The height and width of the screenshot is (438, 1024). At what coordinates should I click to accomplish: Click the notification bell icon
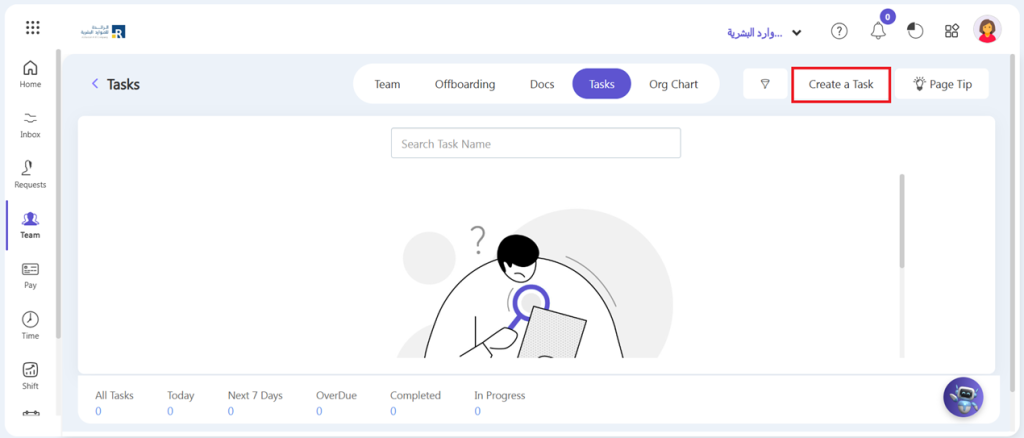pos(878,31)
